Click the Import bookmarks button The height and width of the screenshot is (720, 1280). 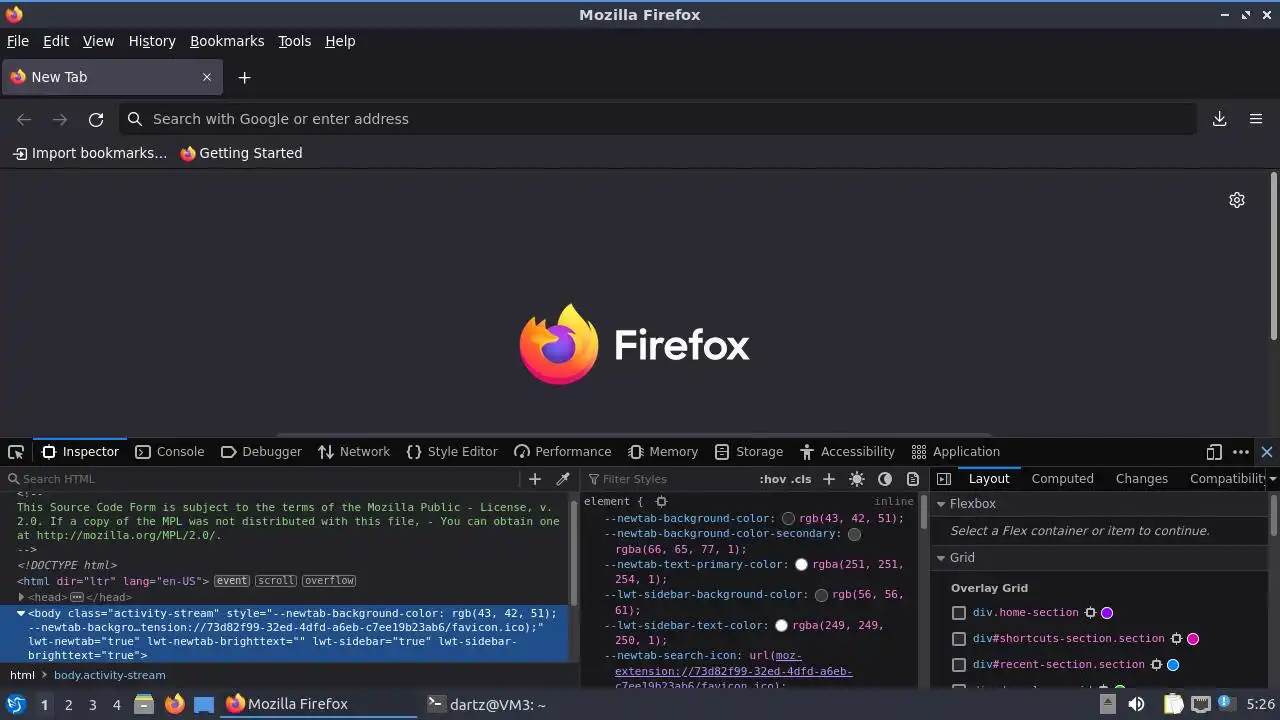click(90, 153)
